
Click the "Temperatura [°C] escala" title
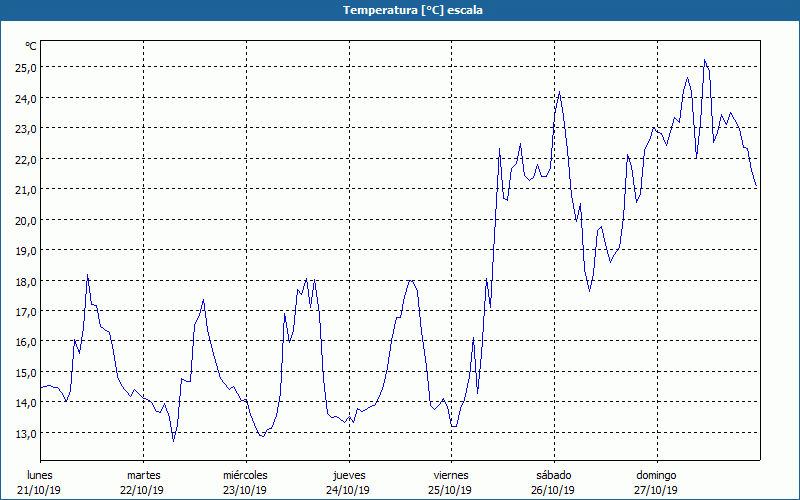pyautogui.click(x=413, y=10)
